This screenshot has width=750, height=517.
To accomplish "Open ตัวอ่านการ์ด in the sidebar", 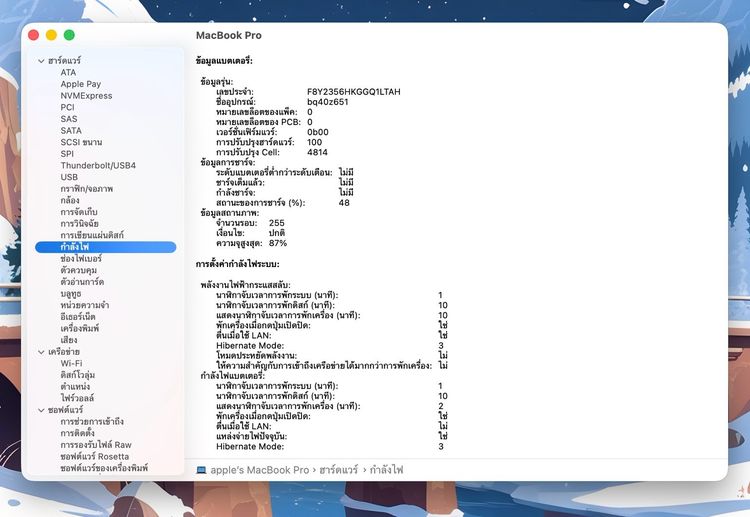I will click(82, 282).
